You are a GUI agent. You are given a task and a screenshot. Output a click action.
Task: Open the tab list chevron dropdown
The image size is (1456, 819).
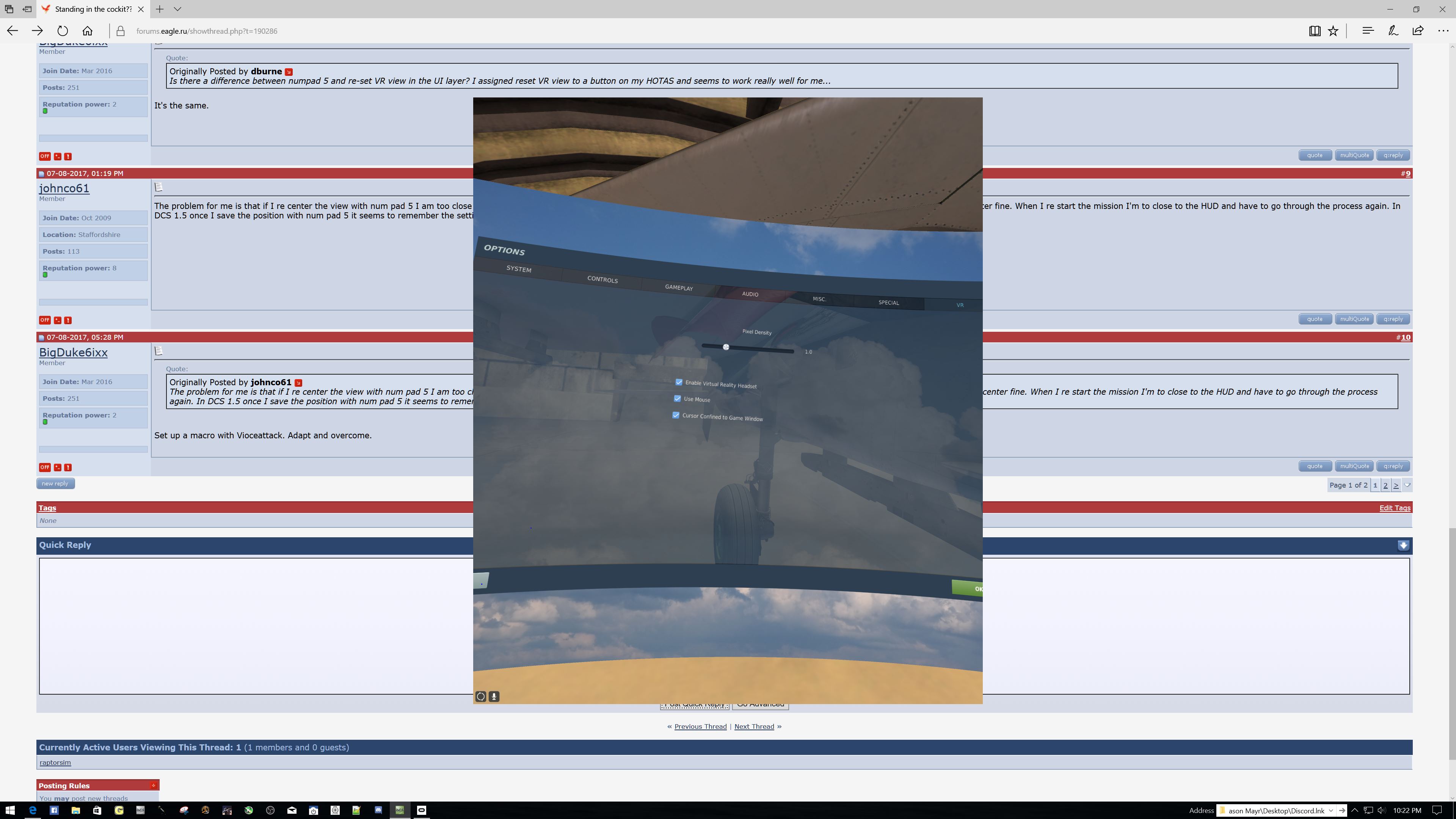click(177, 9)
